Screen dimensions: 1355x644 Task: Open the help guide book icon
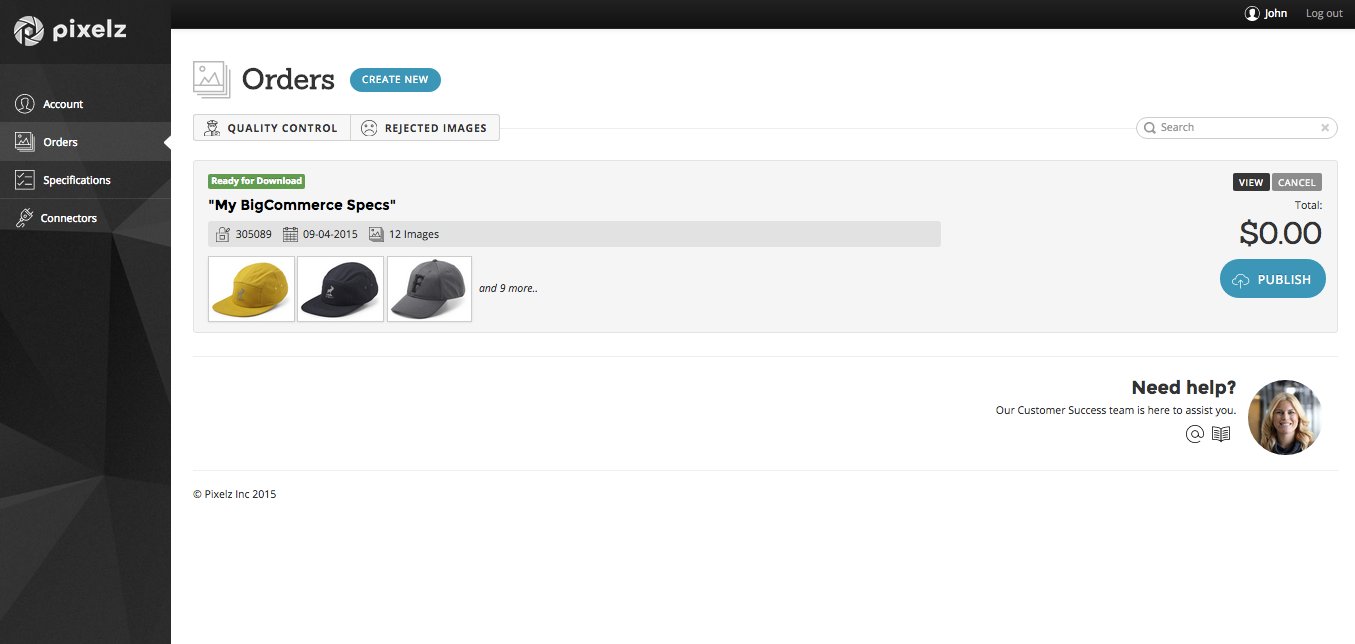[1221, 434]
